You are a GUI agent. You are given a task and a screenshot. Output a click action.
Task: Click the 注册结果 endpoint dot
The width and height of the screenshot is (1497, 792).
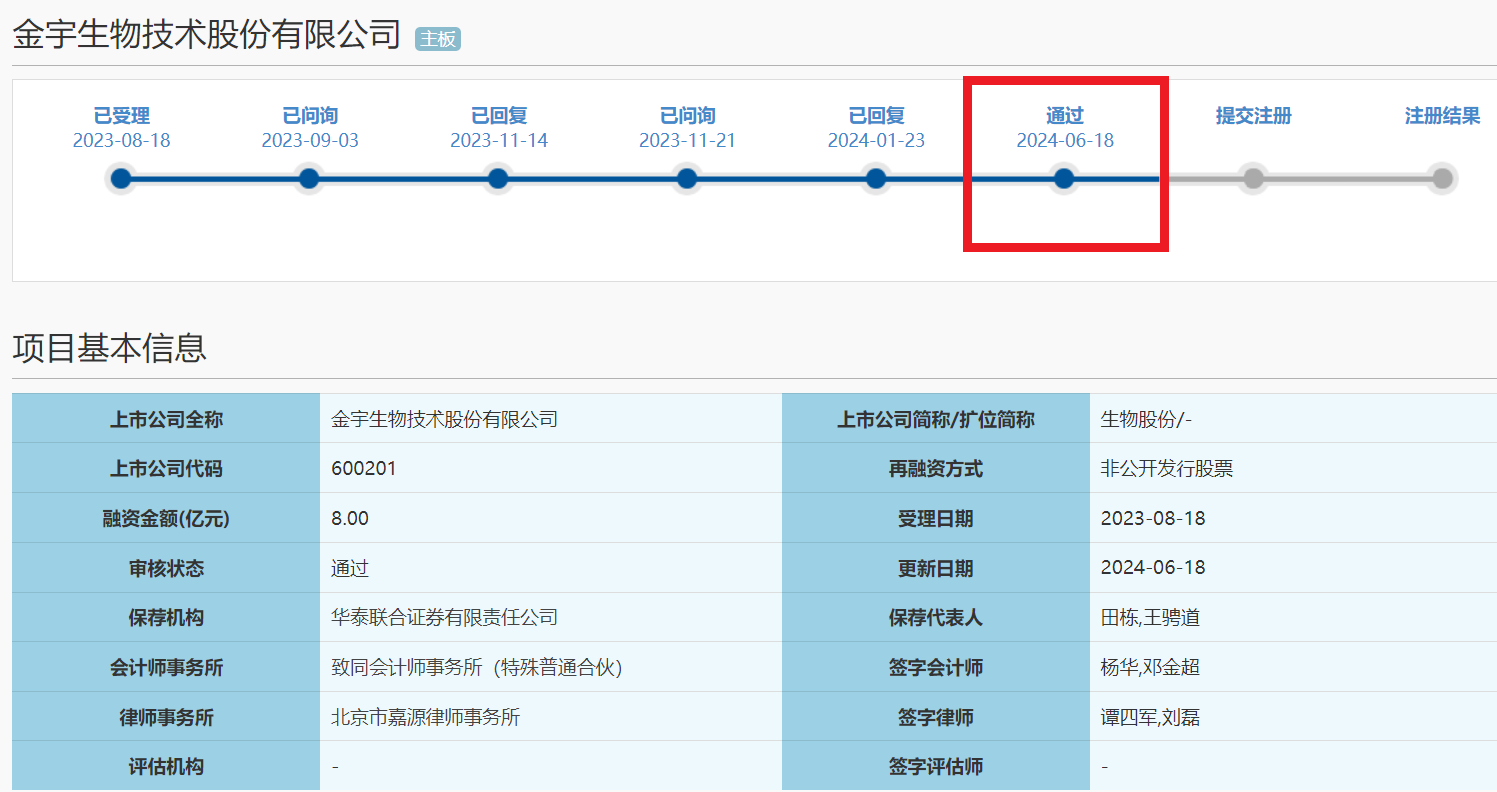click(1441, 179)
